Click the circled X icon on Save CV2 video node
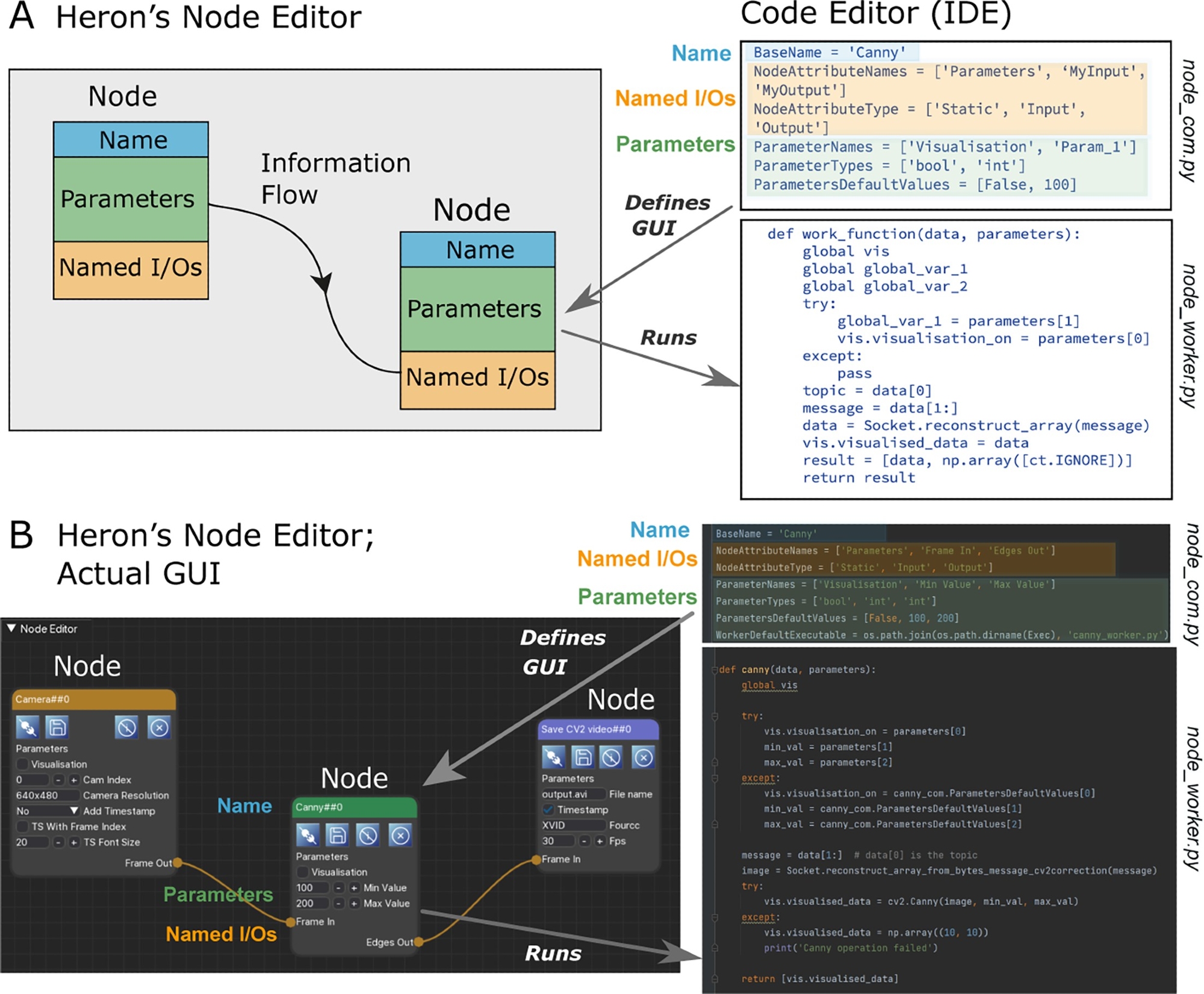 click(643, 757)
